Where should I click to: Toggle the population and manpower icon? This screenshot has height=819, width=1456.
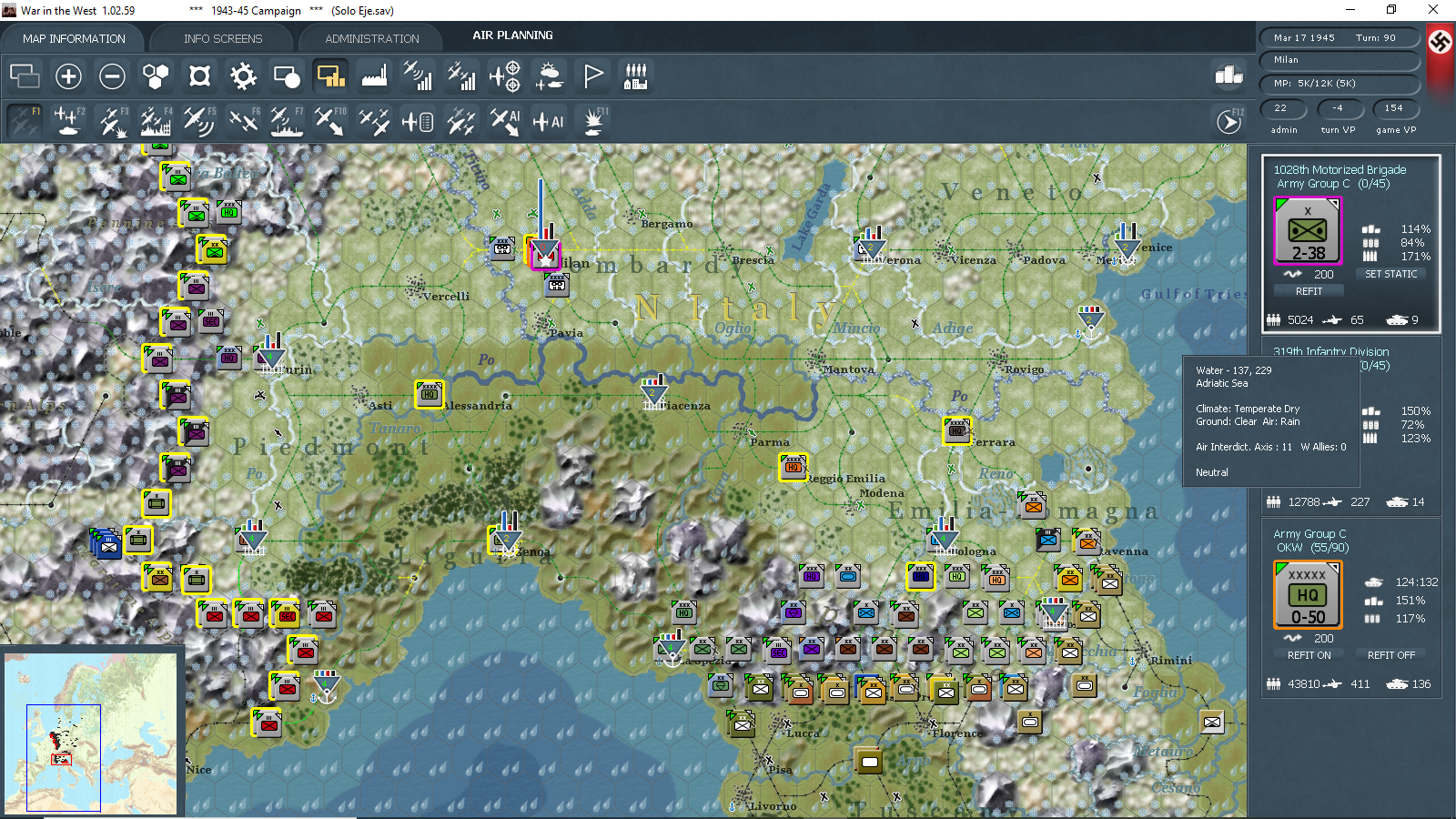pos(636,76)
